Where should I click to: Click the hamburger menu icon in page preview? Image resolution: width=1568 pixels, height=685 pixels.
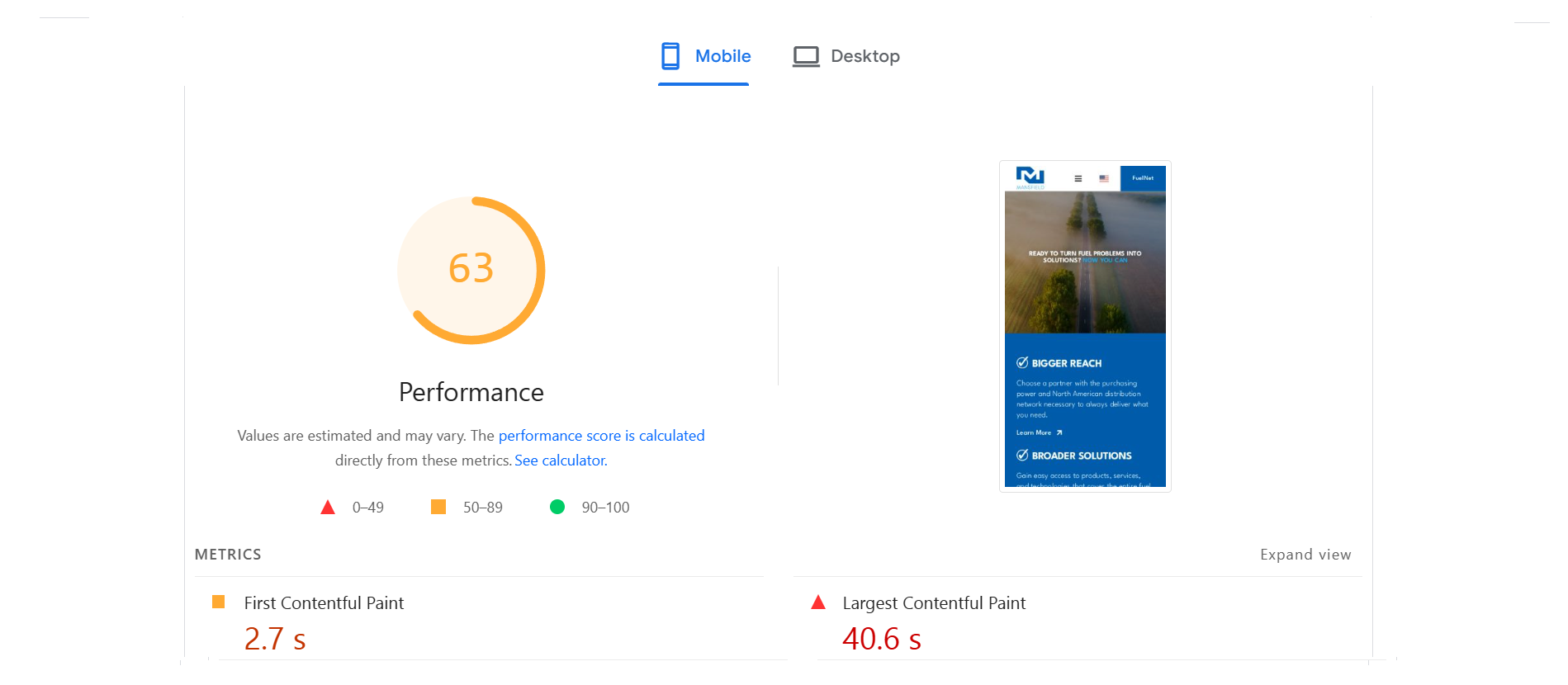[x=1078, y=178]
